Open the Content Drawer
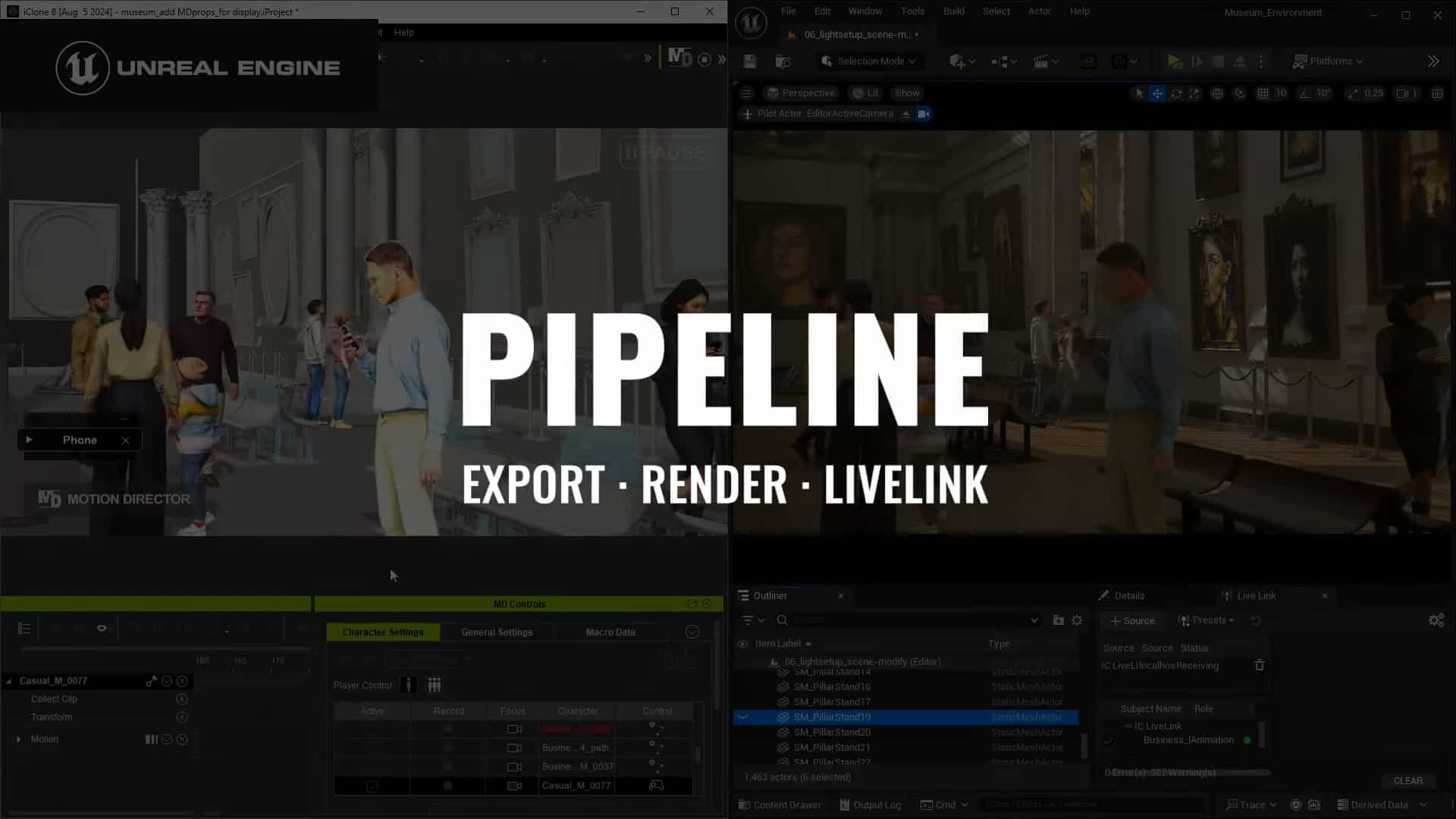This screenshot has width=1456, height=819. [780, 805]
